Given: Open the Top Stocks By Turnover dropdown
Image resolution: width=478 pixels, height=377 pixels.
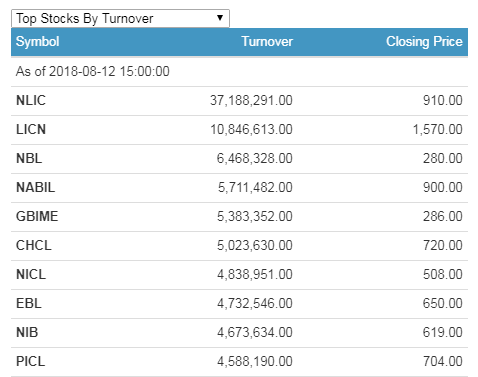Looking at the screenshot, I should pos(120,18).
